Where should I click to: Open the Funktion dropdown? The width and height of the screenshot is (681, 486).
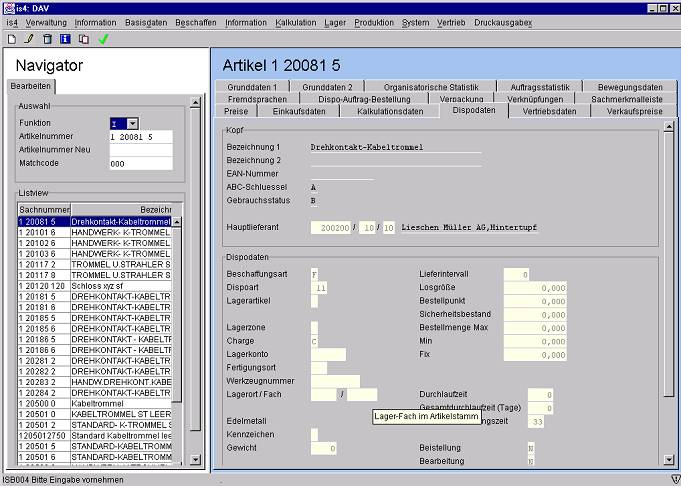132,123
